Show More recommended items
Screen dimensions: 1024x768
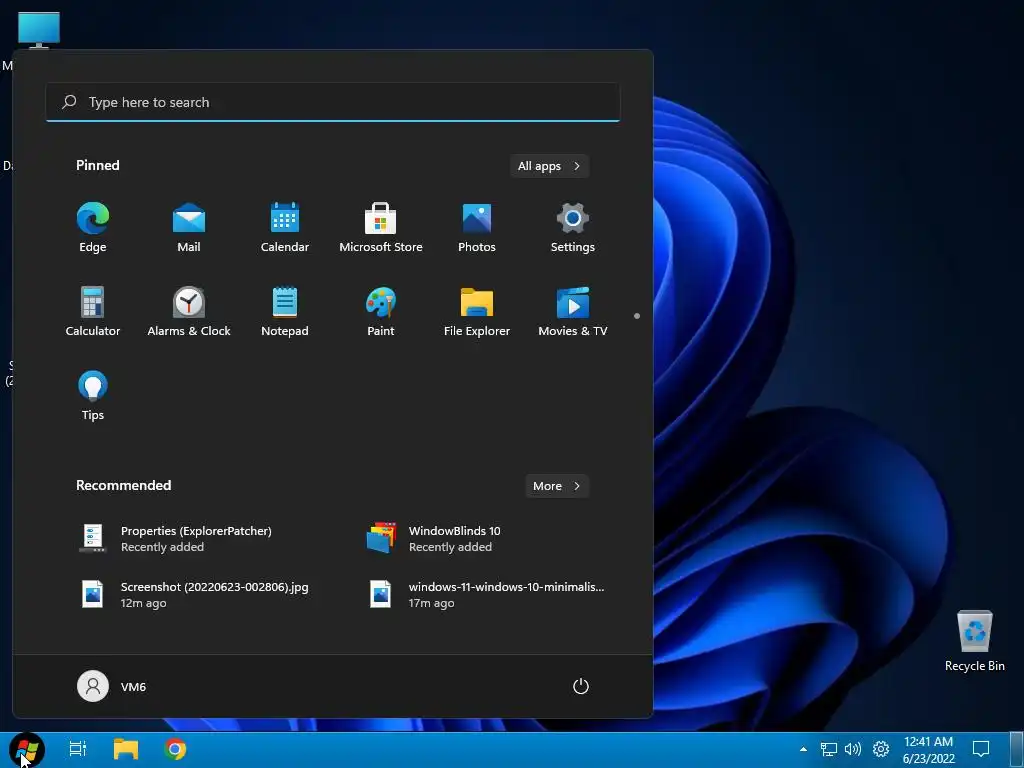tap(557, 486)
